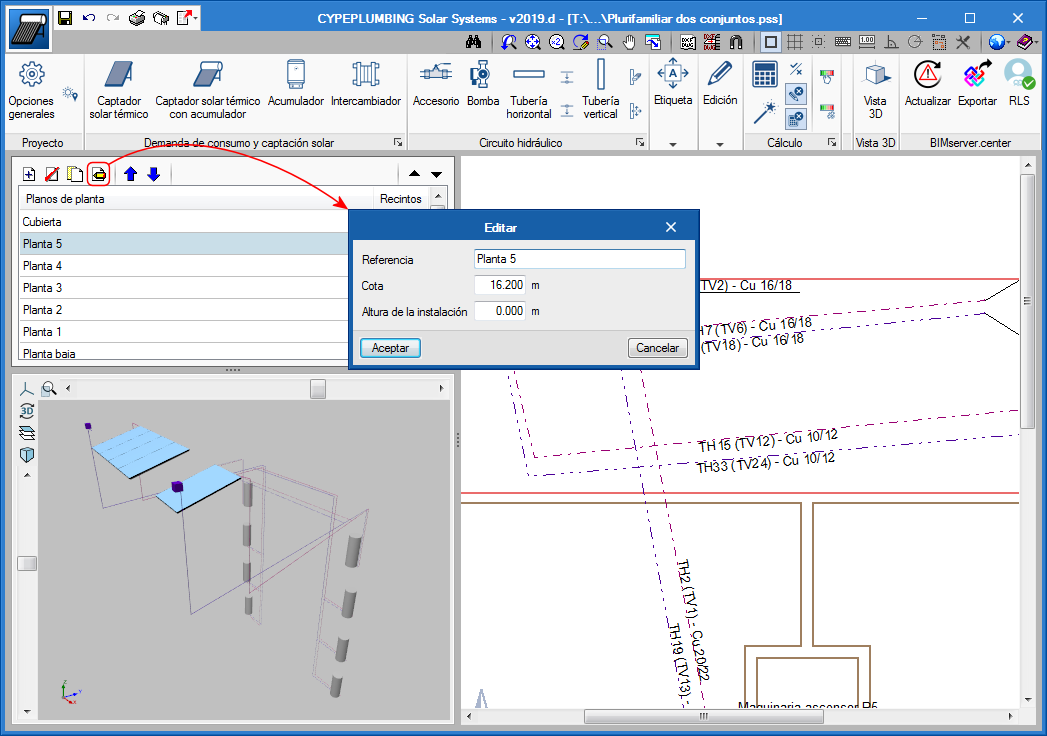
Task: Select Cubierta in floor plans list
Action: [x=184, y=222]
